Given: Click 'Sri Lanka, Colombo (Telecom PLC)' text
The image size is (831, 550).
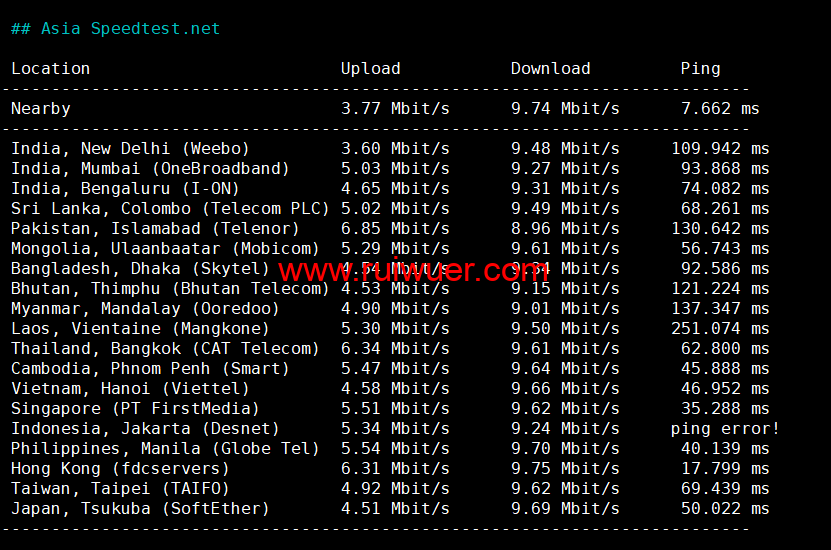Looking at the screenshot, I should [170, 208].
